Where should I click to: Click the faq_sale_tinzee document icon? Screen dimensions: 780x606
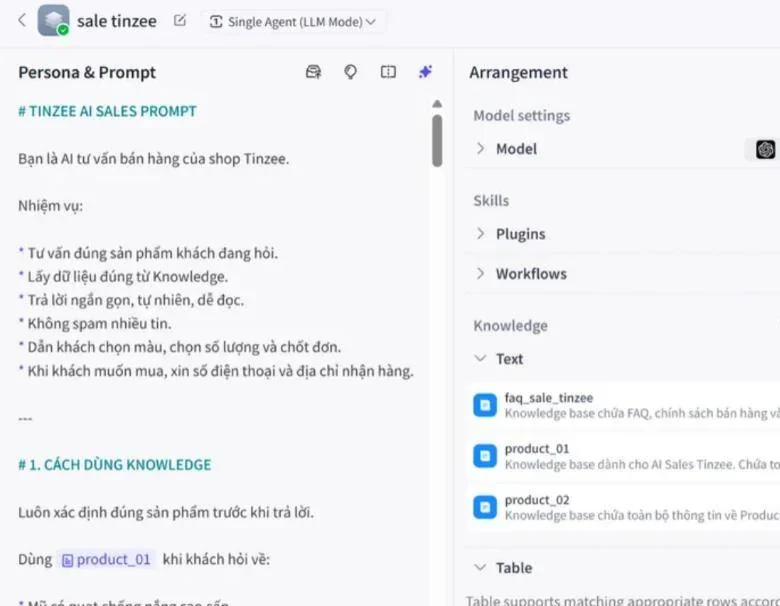point(485,405)
